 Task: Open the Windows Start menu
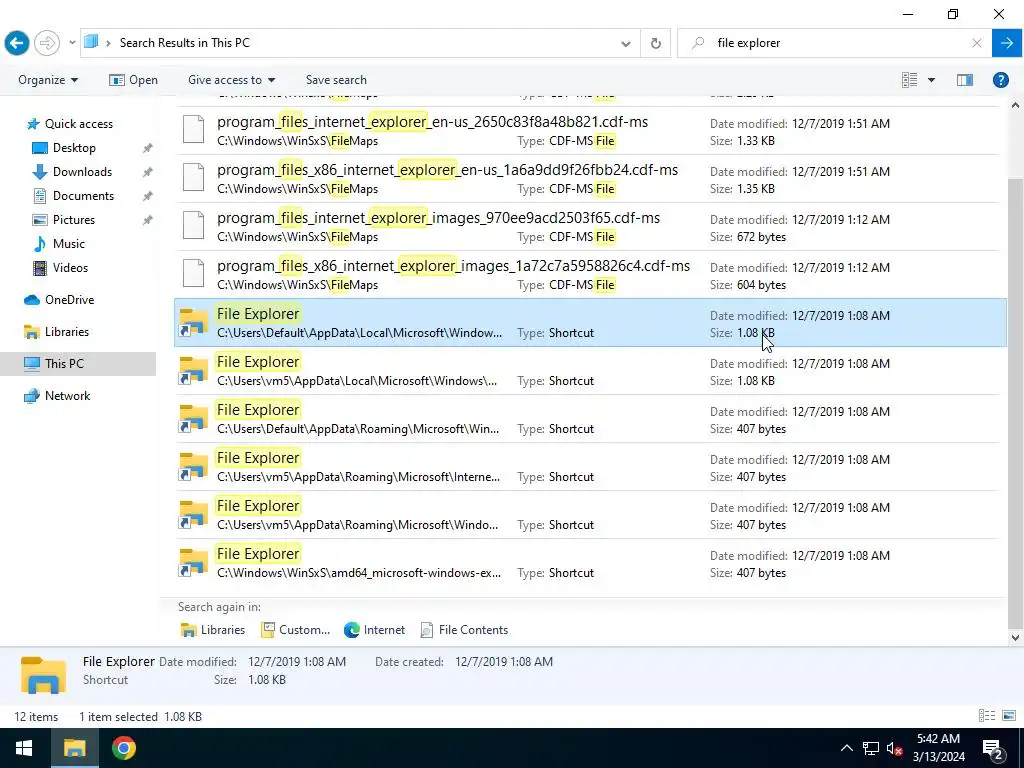25,748
